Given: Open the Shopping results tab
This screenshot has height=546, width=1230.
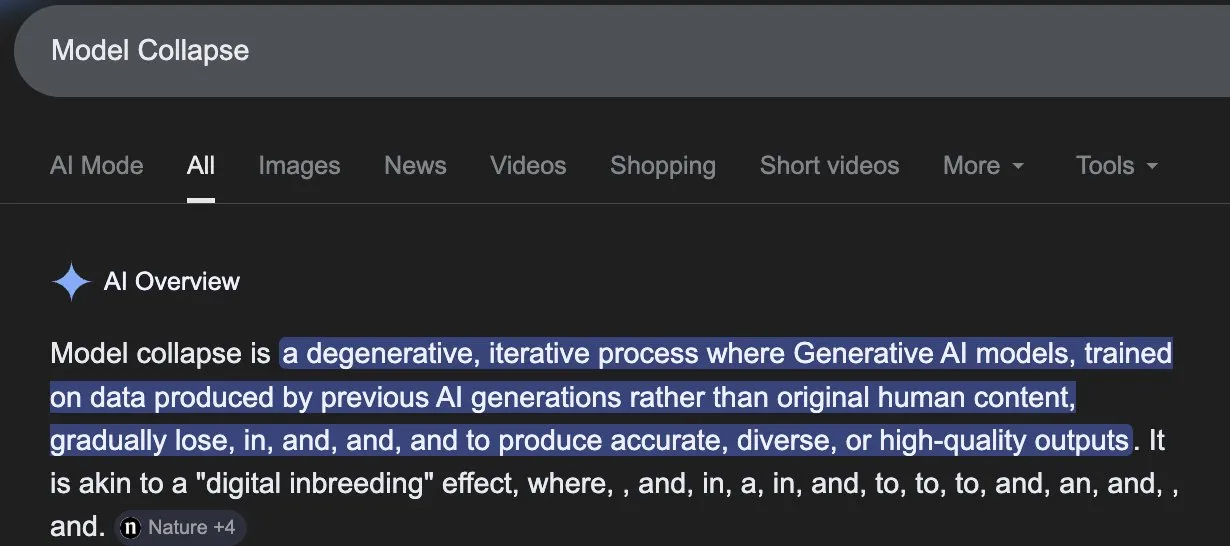Looking at the screenshot, I should coord(663,166).
